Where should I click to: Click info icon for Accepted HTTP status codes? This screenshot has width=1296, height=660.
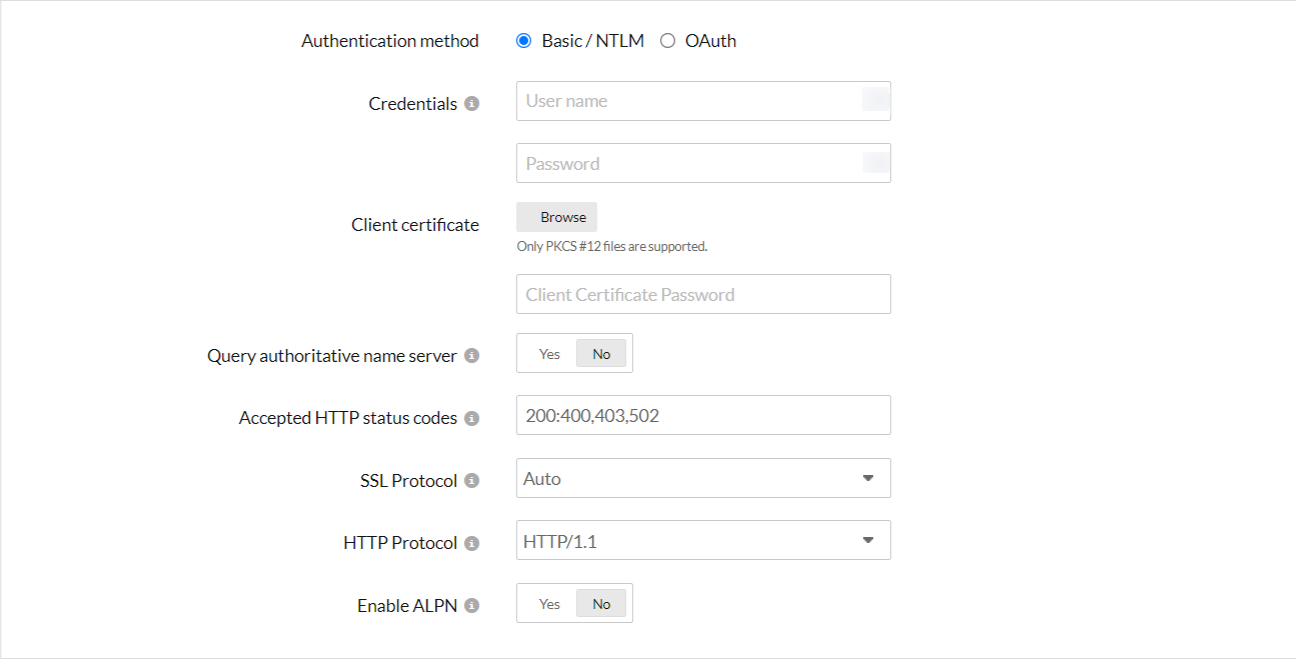472,418
